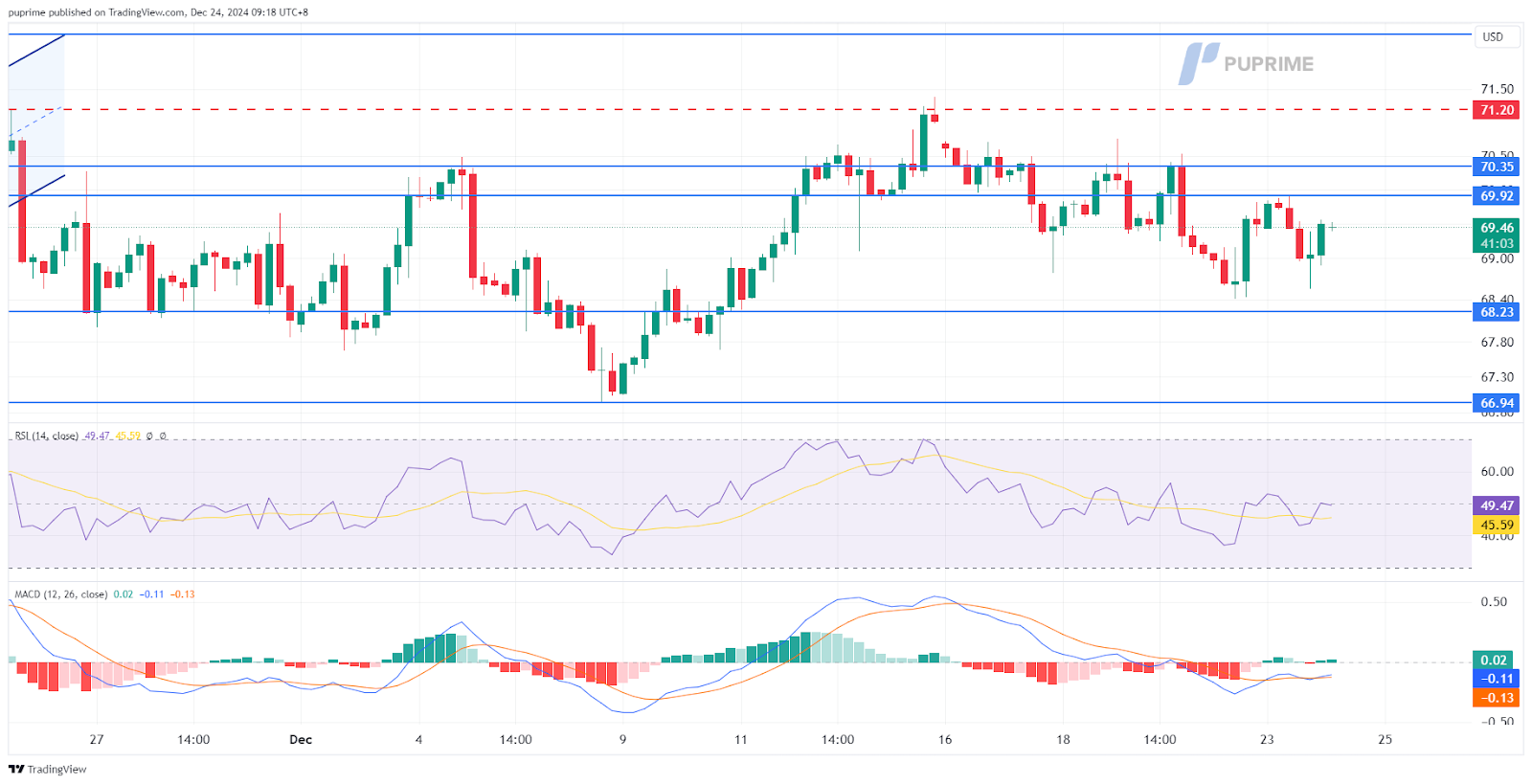1532x784 pixels.
Task: Click the 41:03 candle countdown label
Action: [1497, 244]
